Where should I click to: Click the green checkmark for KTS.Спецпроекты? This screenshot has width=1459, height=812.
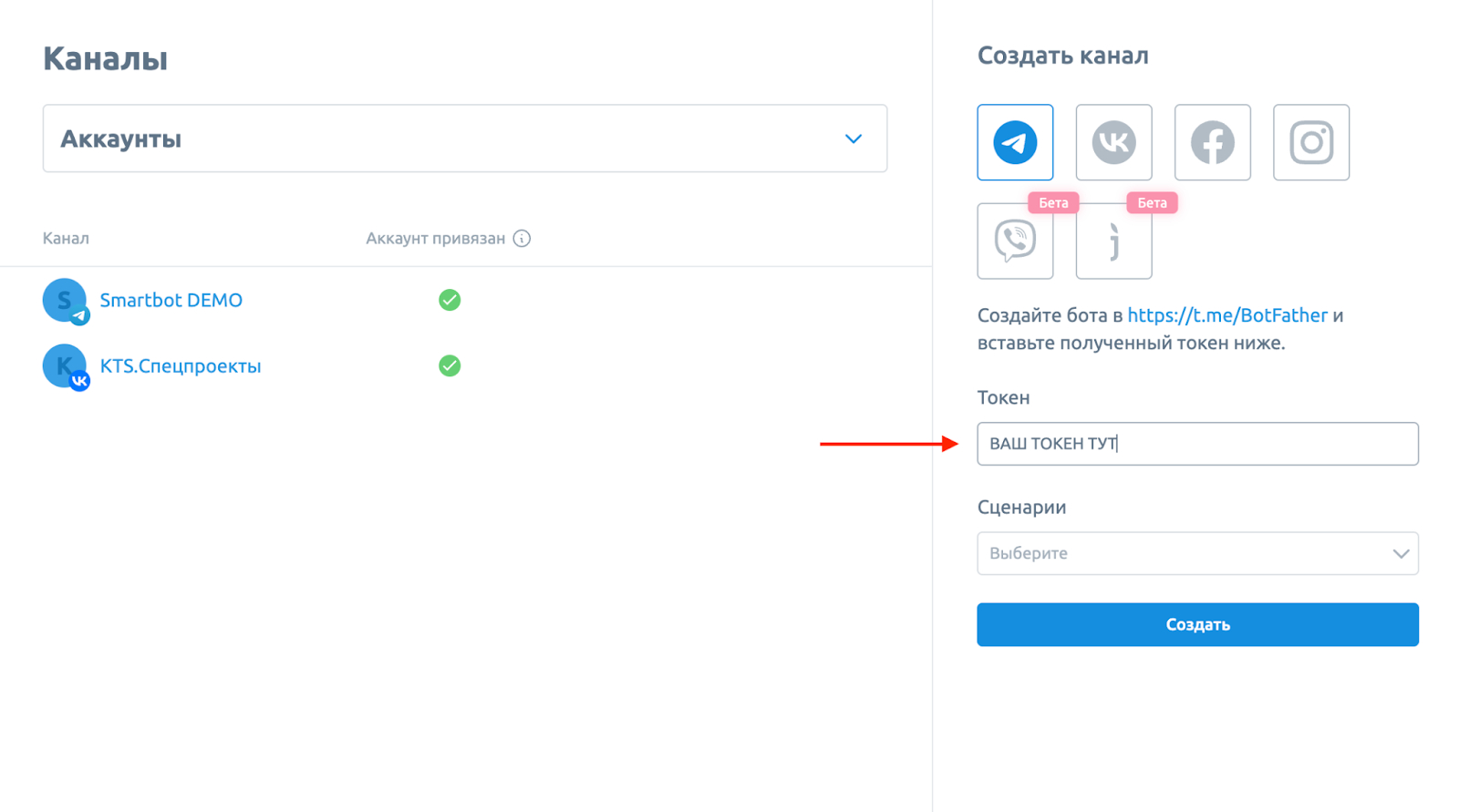(450, 365)
